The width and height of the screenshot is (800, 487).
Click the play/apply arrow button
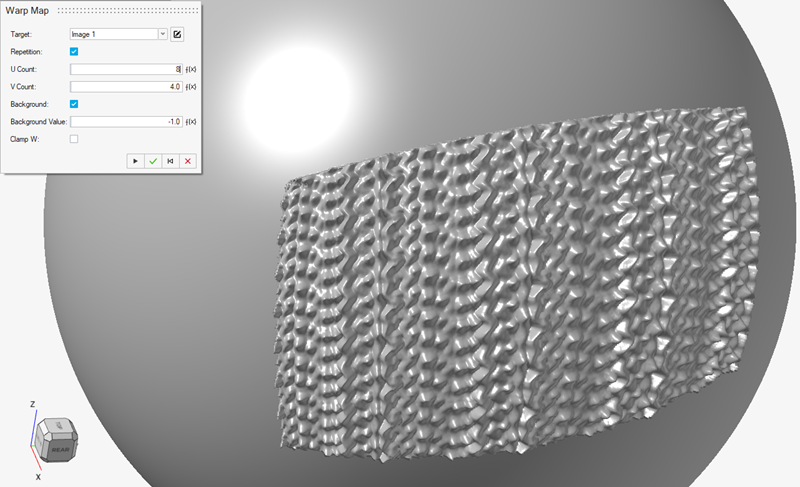coord(135,160)
